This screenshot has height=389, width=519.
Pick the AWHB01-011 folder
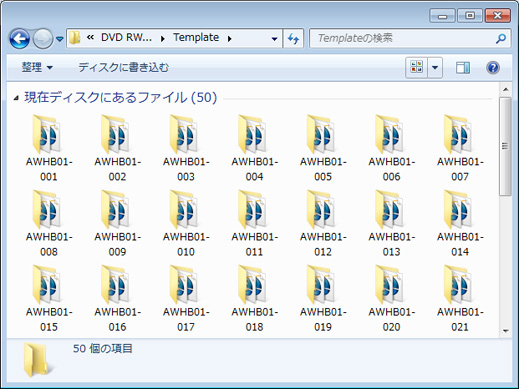[254, 223]
